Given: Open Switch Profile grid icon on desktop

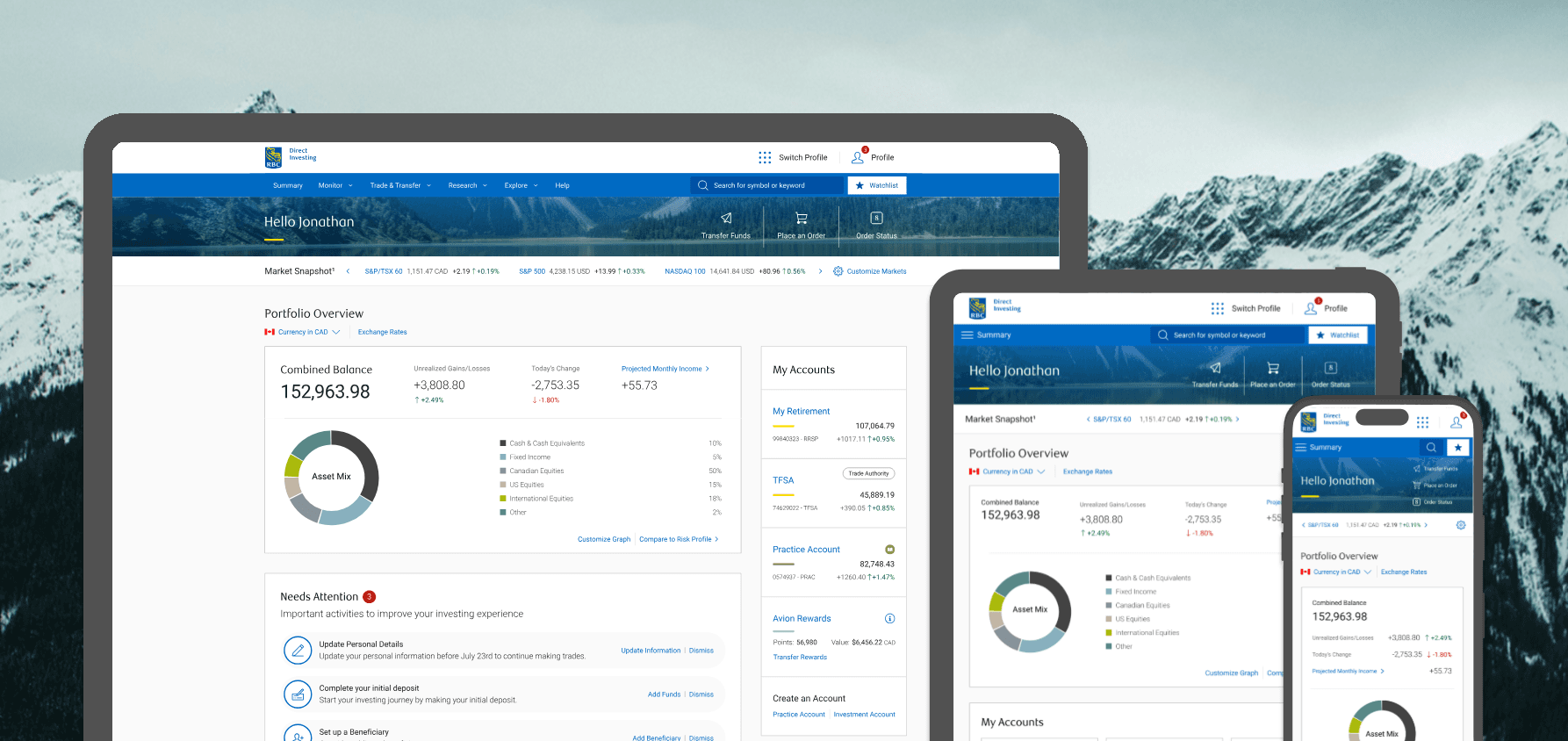Looking at the screenshot, I should tap(765, 157).
